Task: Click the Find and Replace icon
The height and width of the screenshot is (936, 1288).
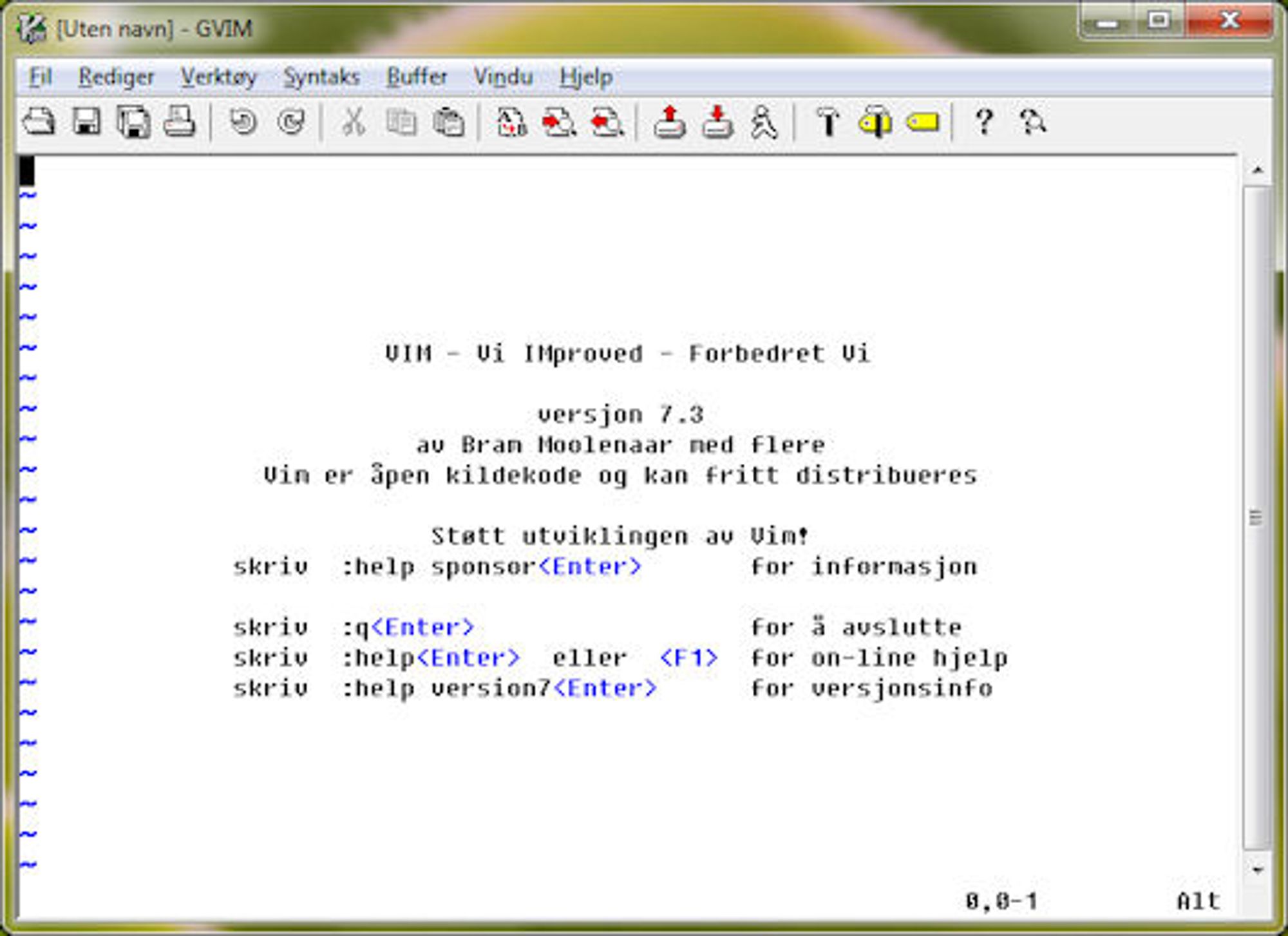Action: click(x=512, y=122)
